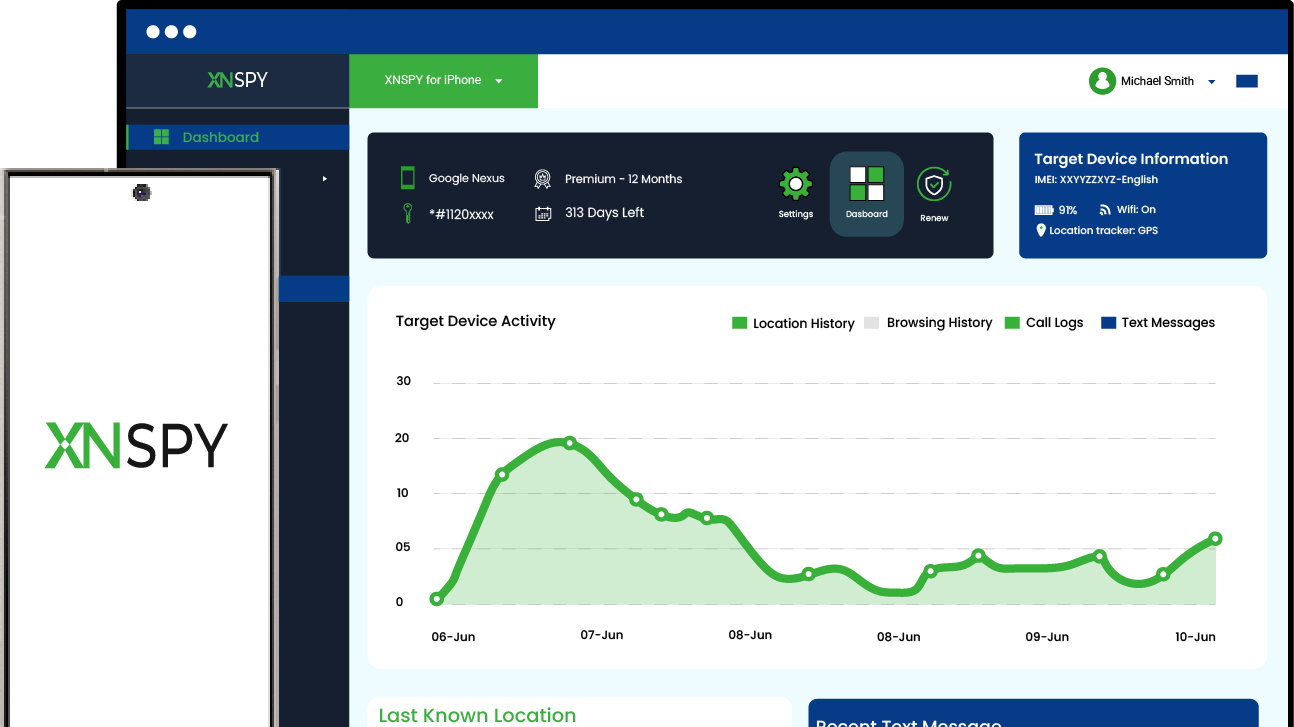The height and width of the screenshot is (727, 1294).
Task: Click the Location History legend label
Action: point(804,323)
